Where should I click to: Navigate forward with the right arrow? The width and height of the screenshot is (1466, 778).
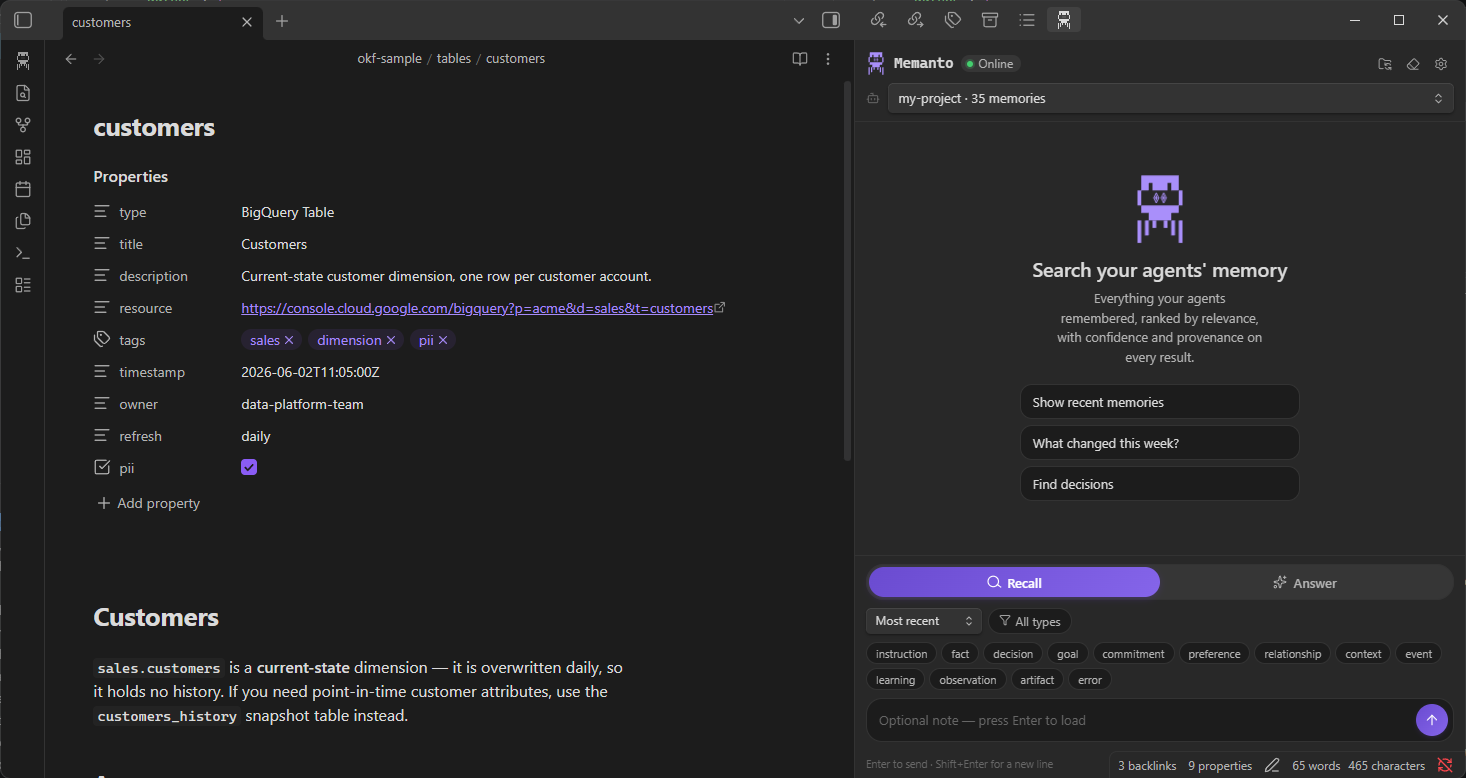pyautogui.click(x=99, y=59)
